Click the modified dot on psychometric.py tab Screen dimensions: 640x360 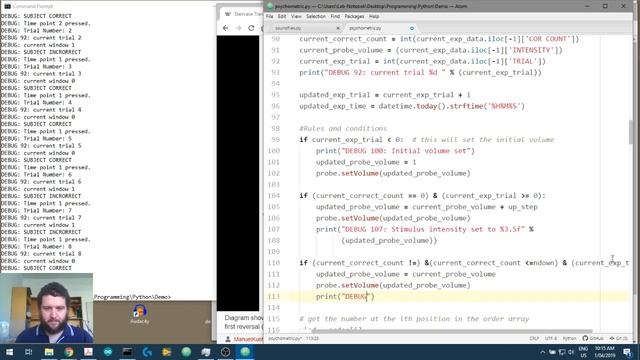411,28
